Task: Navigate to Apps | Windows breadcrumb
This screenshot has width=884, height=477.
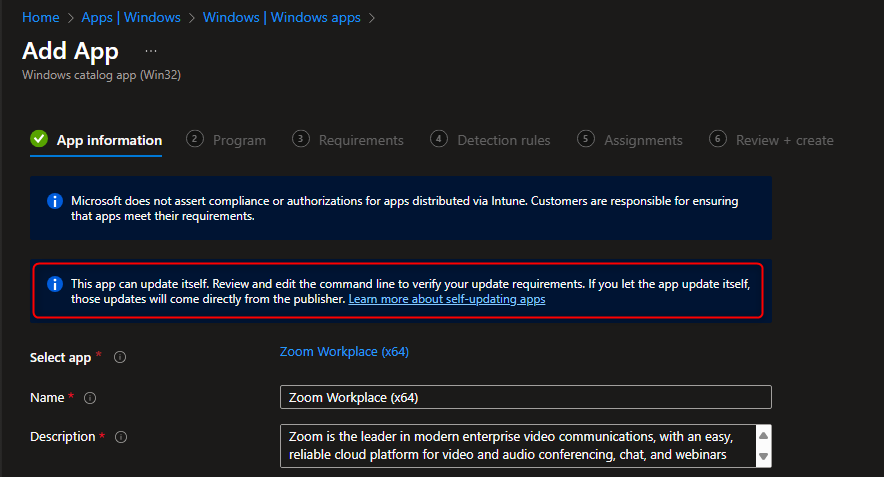Action: point(131,17)
